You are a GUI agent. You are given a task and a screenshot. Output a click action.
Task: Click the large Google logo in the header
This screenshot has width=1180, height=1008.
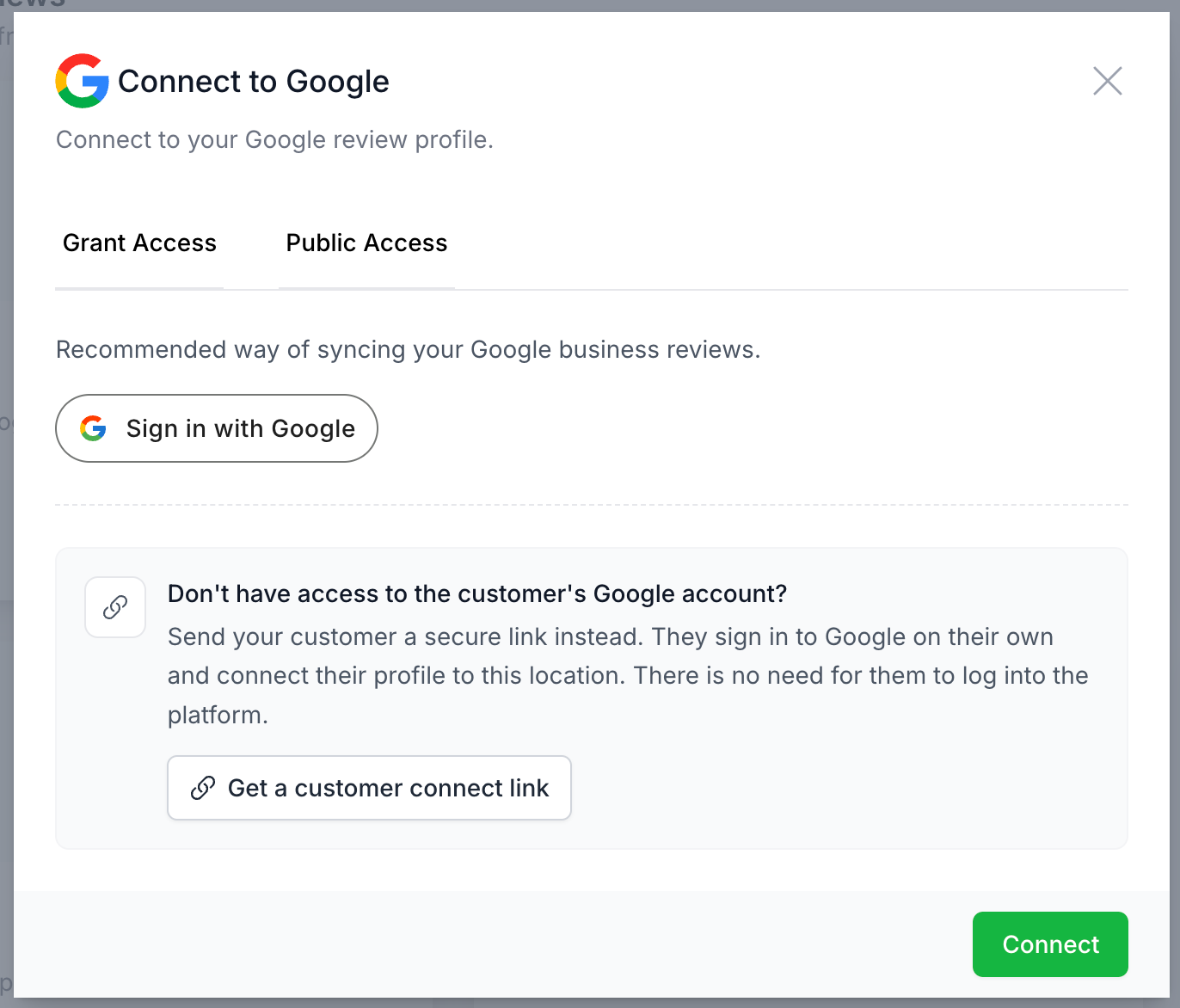83,81
